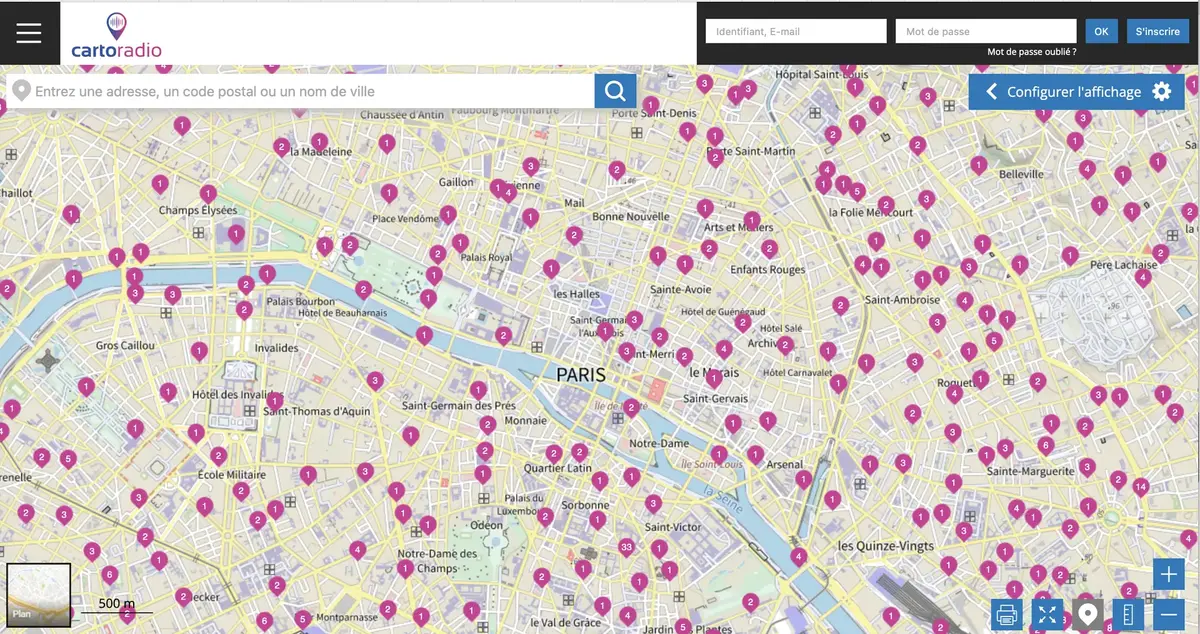1200x634 pixels.
Task: Expand the Configurer l'affichage panel chevron
Action: click(991, 91)
